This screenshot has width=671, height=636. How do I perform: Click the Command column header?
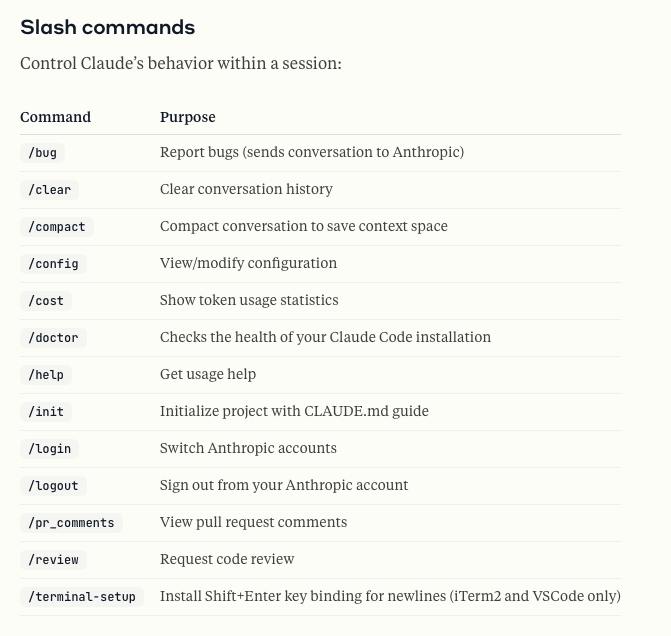pos(55,117)
